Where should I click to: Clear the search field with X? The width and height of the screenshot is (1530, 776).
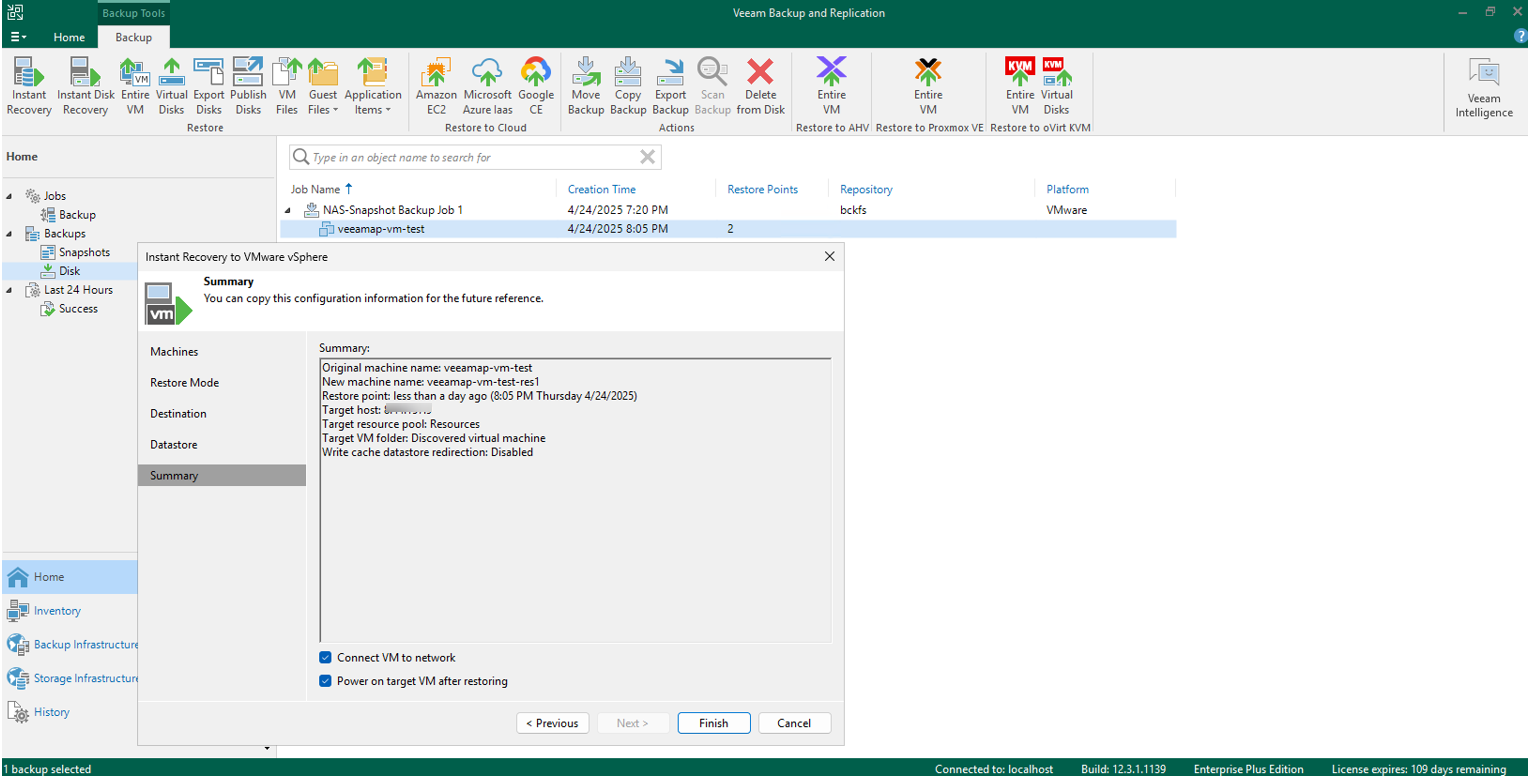tap(648, 157)
